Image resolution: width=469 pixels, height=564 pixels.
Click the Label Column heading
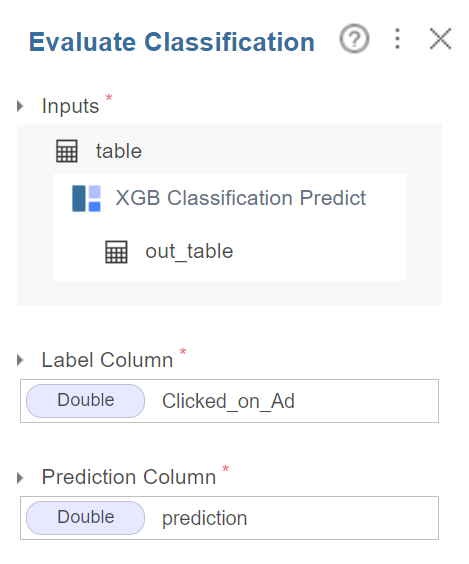[108, 360]
